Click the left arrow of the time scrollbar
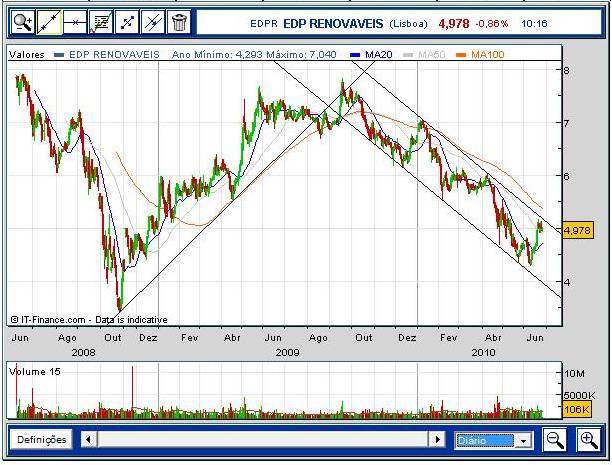612x465 pixels. (89, 440)
